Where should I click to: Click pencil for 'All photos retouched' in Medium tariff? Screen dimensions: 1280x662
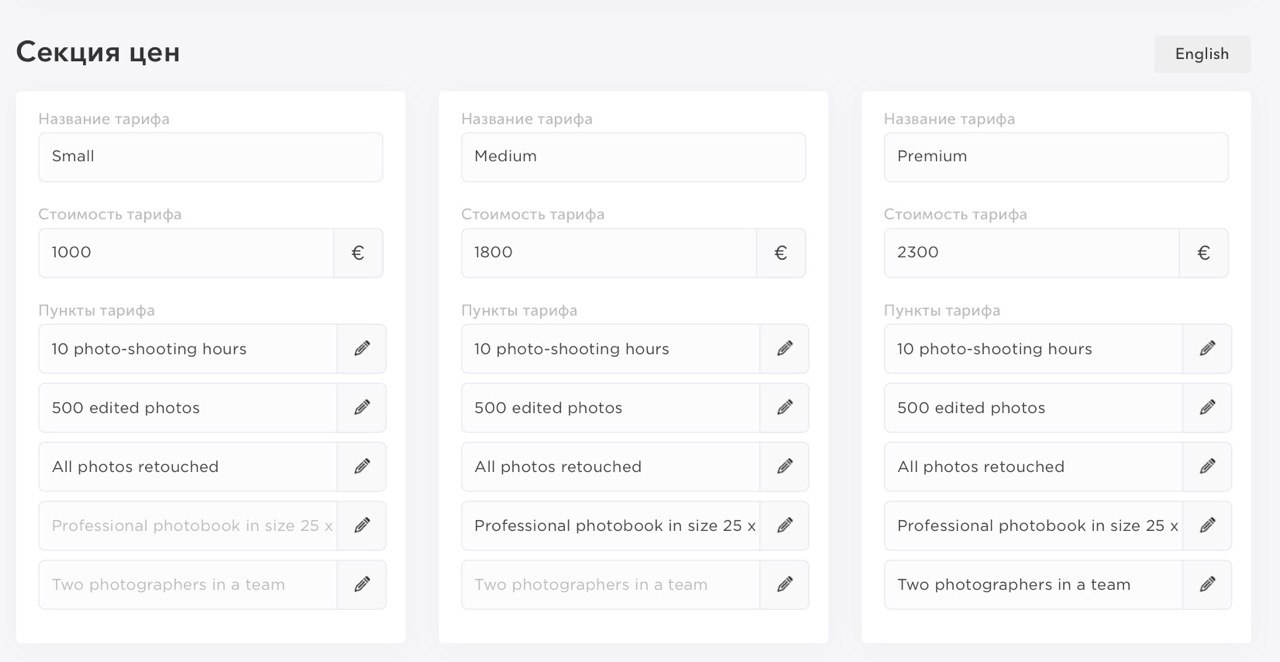785,467
